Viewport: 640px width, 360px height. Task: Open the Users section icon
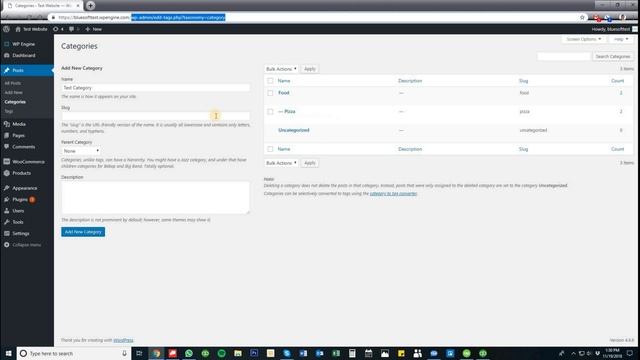coord(7,211)
